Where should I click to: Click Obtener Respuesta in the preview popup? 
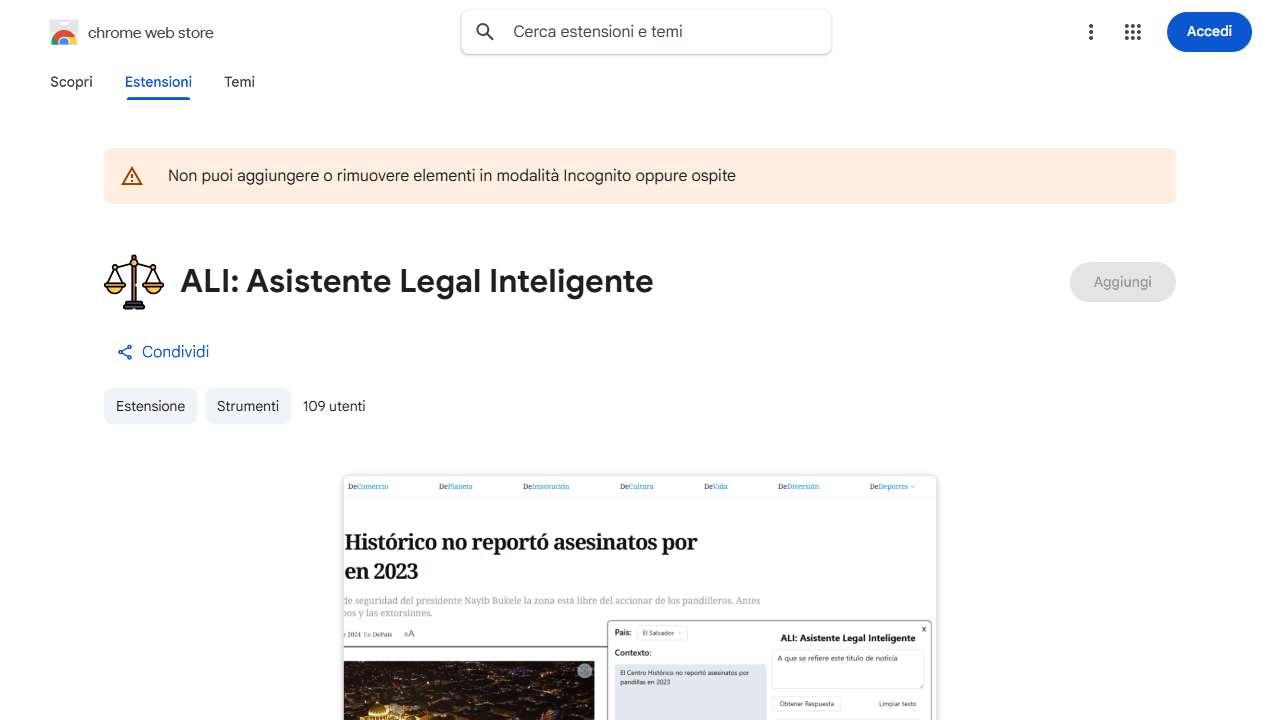(x=806, y=703)
